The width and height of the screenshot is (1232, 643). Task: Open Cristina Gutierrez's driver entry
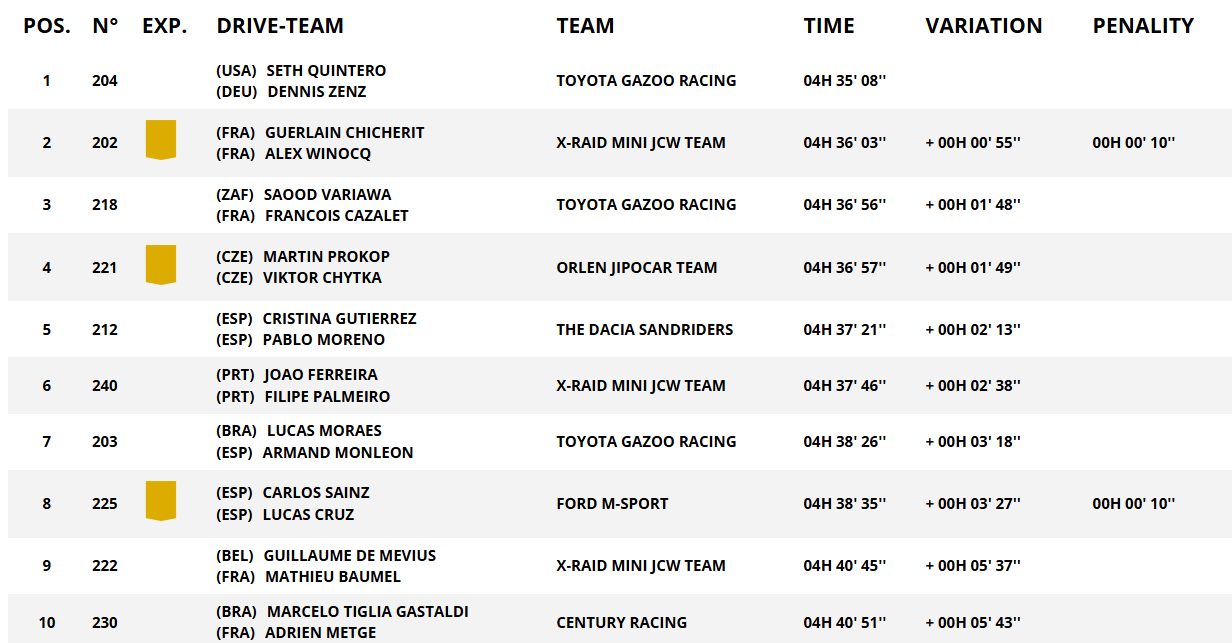click(x=339, y=319)
